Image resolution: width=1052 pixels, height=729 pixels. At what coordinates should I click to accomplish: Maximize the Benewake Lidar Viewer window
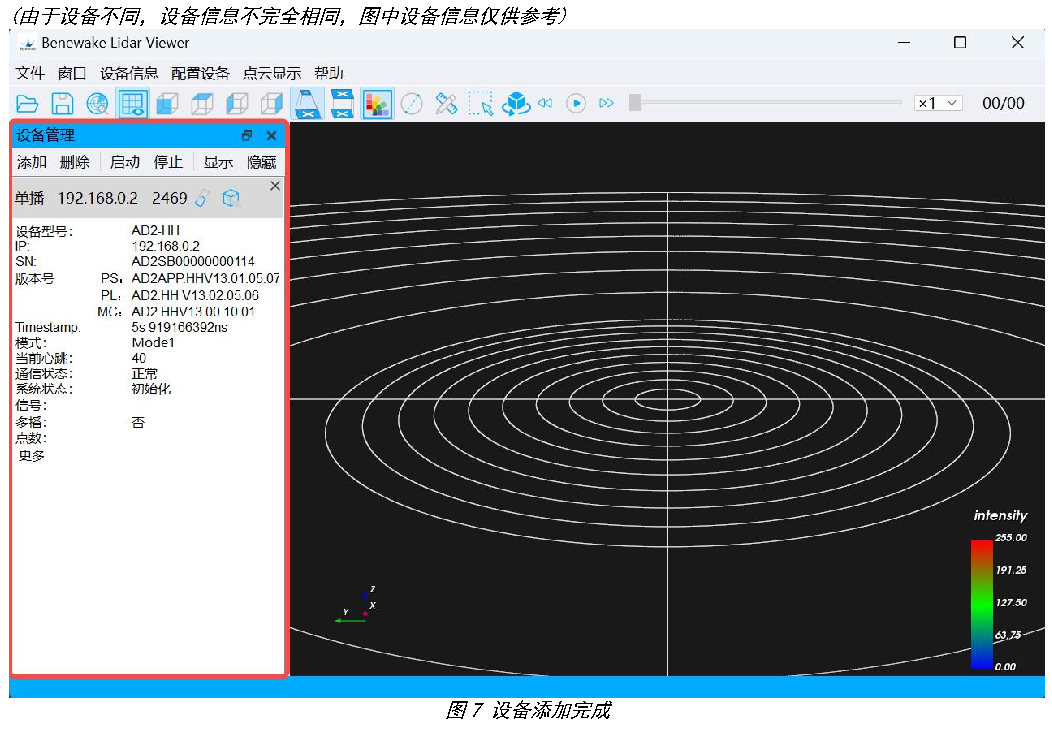point(960,42)
